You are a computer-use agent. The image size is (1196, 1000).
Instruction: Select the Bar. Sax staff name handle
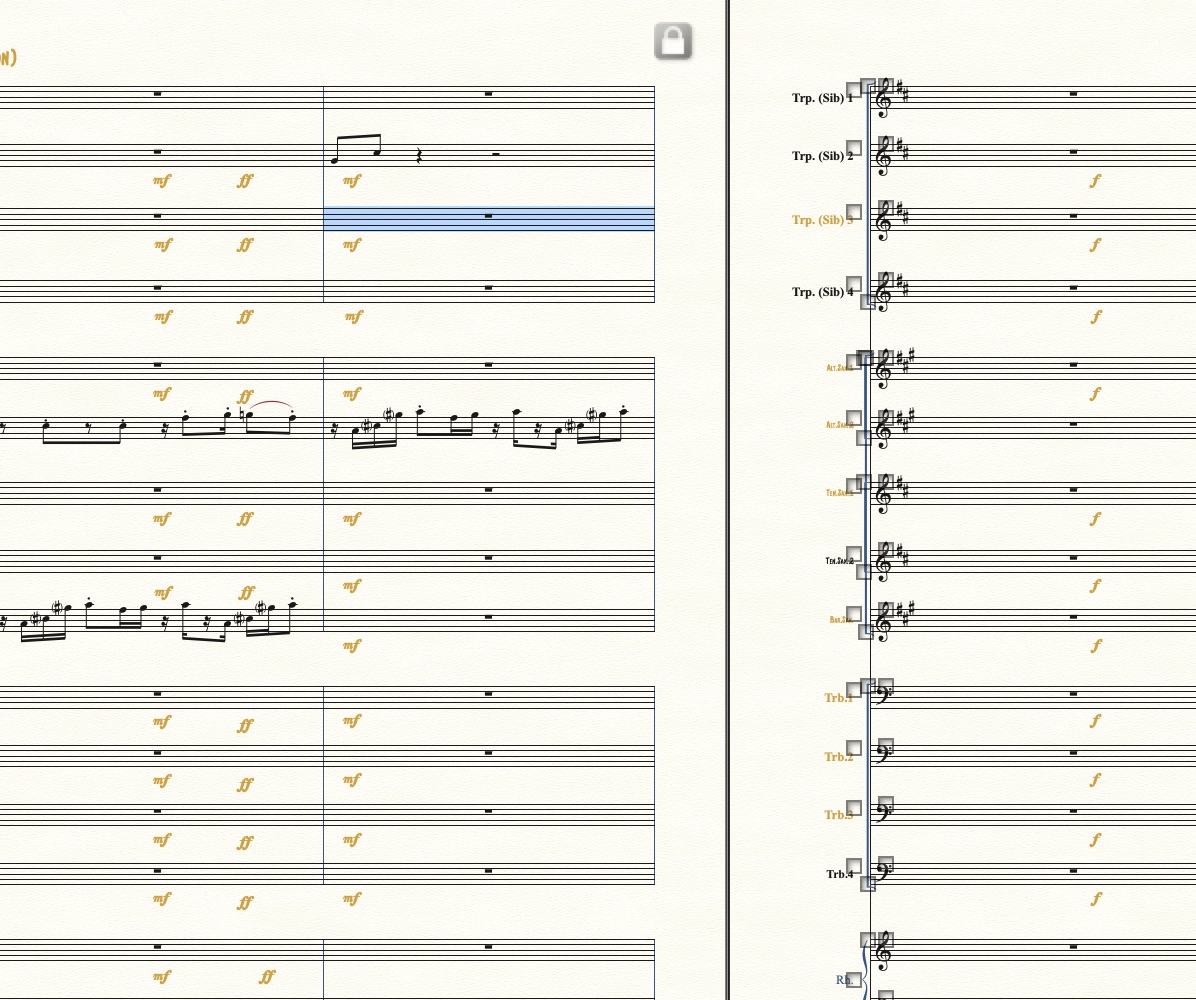854,614
